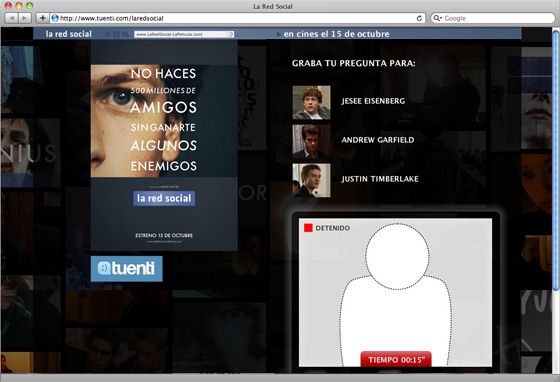560x382 pixels.
Task: Click the plus add-bookmark button
Action: pyautogui.click(x=42, y=18)
